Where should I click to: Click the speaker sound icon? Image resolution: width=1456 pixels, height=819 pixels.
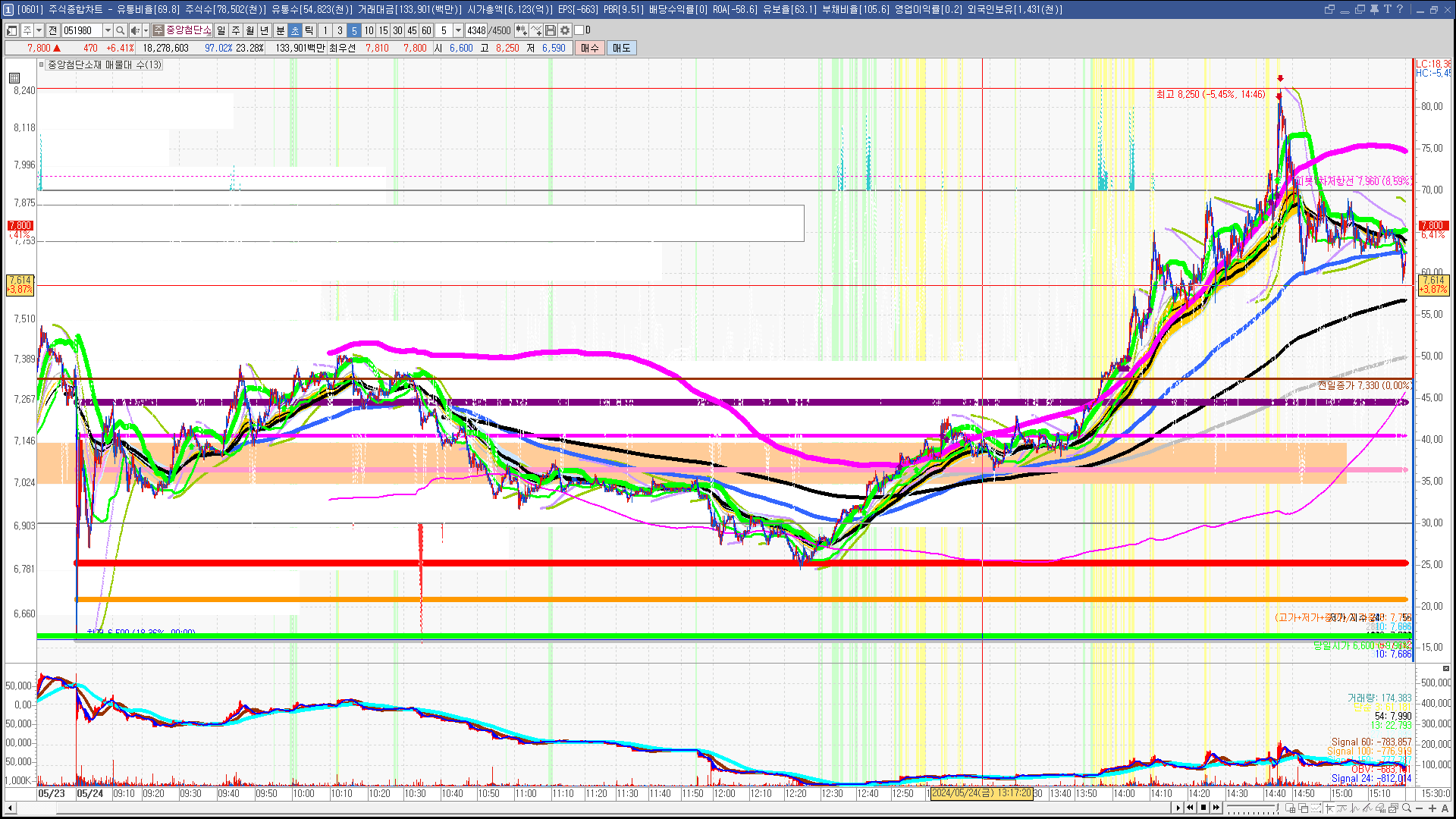pos(134,30)
